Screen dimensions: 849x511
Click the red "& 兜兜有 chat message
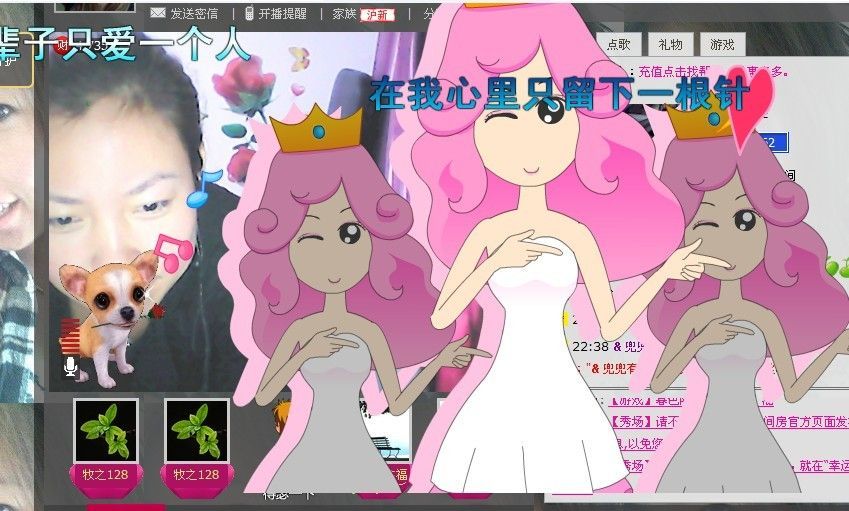(612, 369)
